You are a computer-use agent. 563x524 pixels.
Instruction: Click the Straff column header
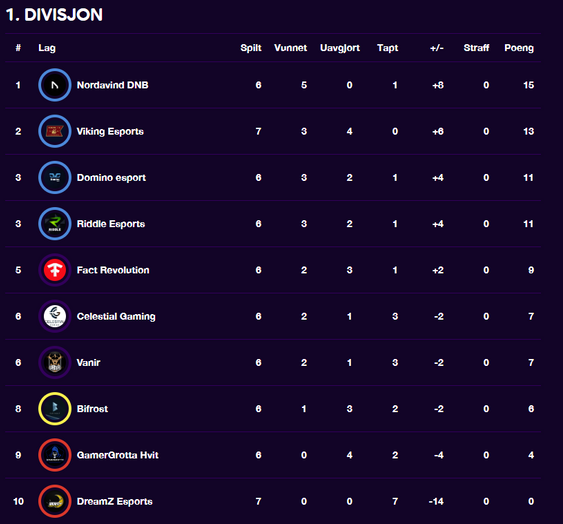tap(476, 48)
